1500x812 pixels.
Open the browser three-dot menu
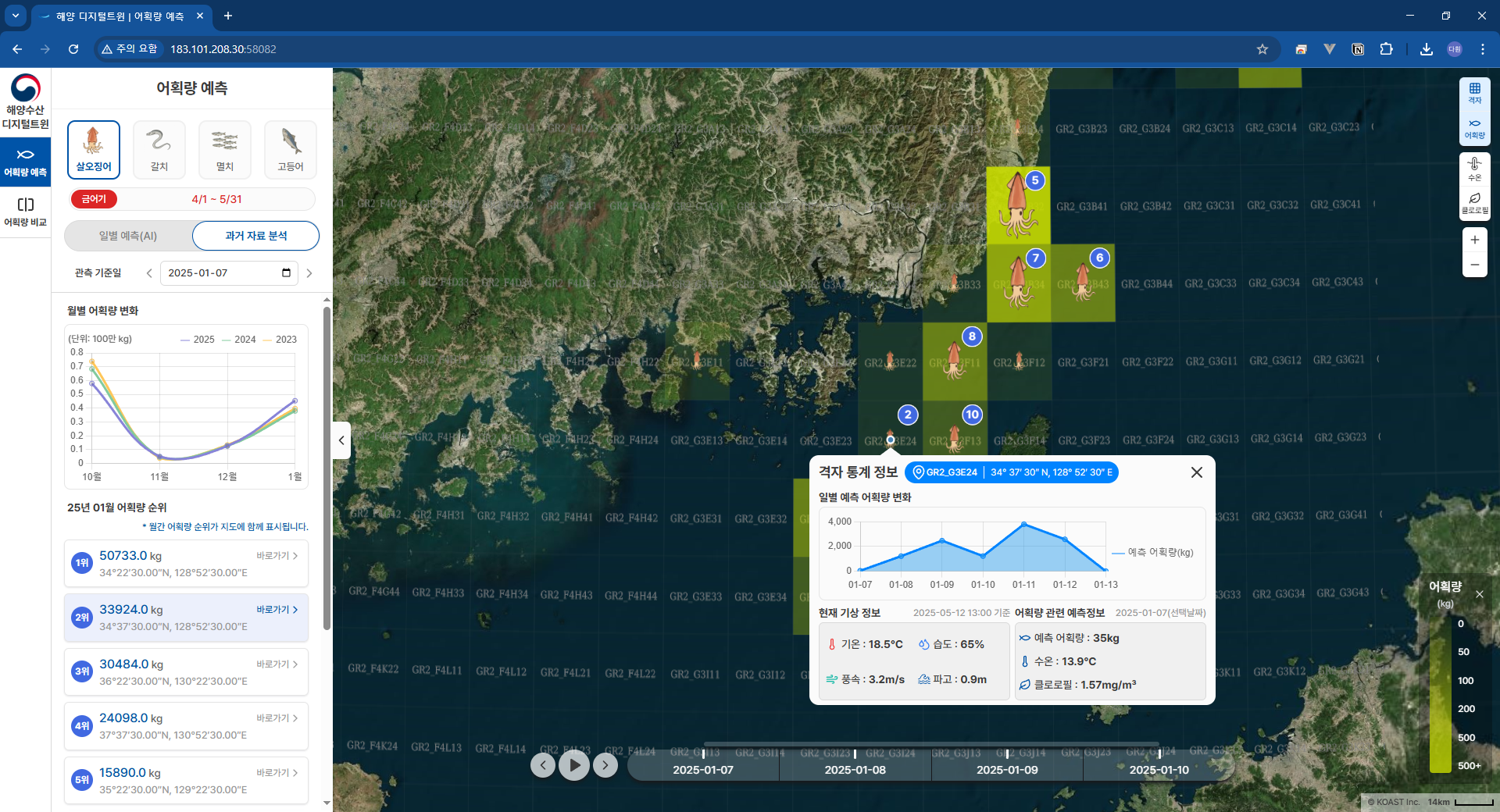(1482, 49)
